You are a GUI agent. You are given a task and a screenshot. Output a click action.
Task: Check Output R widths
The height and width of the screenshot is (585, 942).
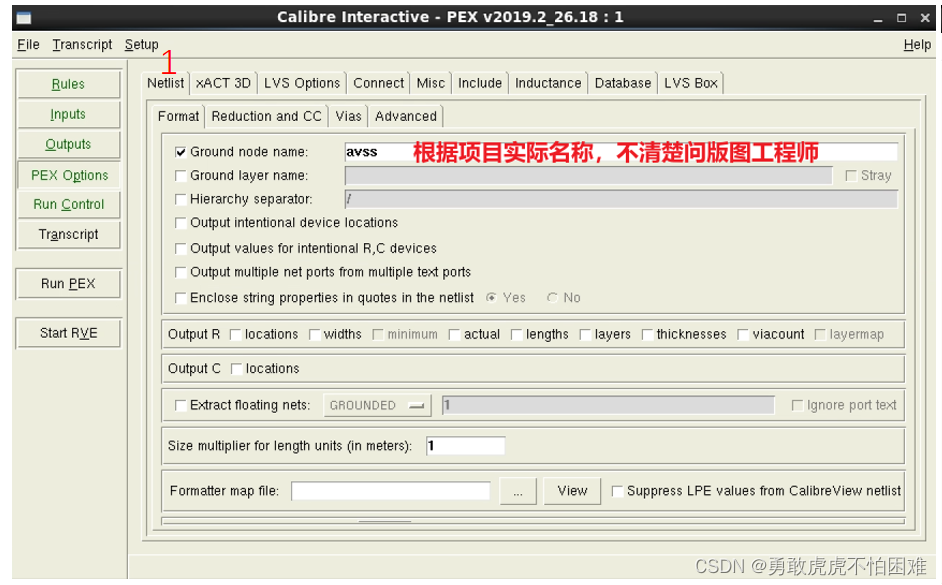(x=314, y=335)
